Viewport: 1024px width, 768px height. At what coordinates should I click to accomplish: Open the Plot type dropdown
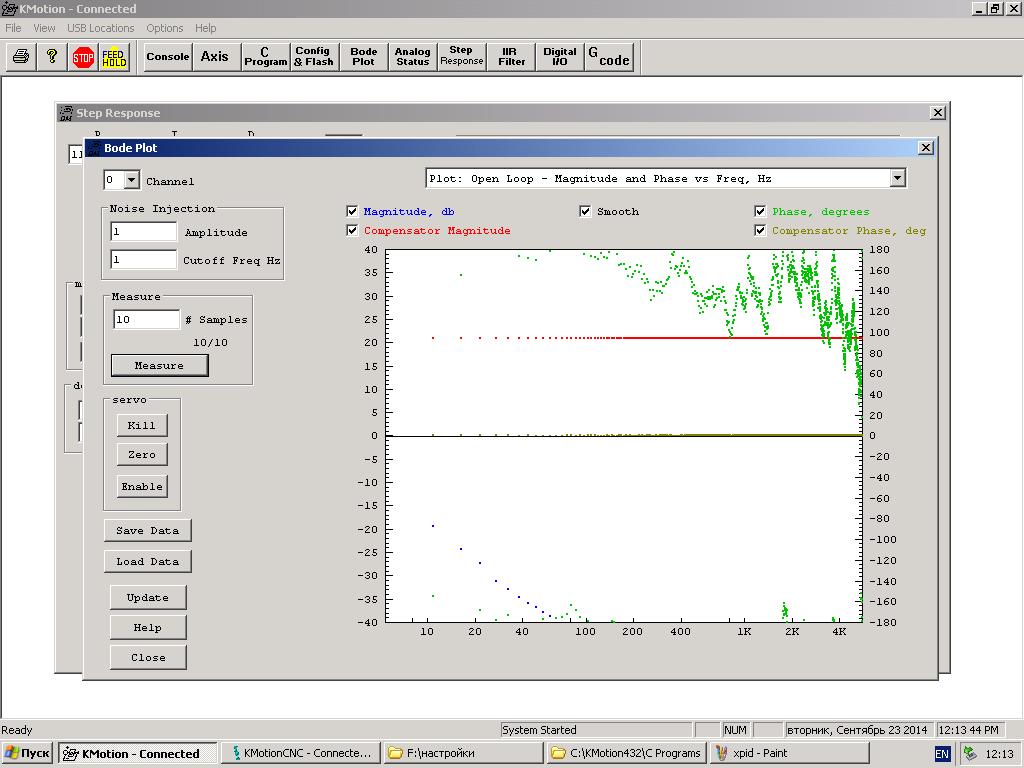(x=897, y=178)
